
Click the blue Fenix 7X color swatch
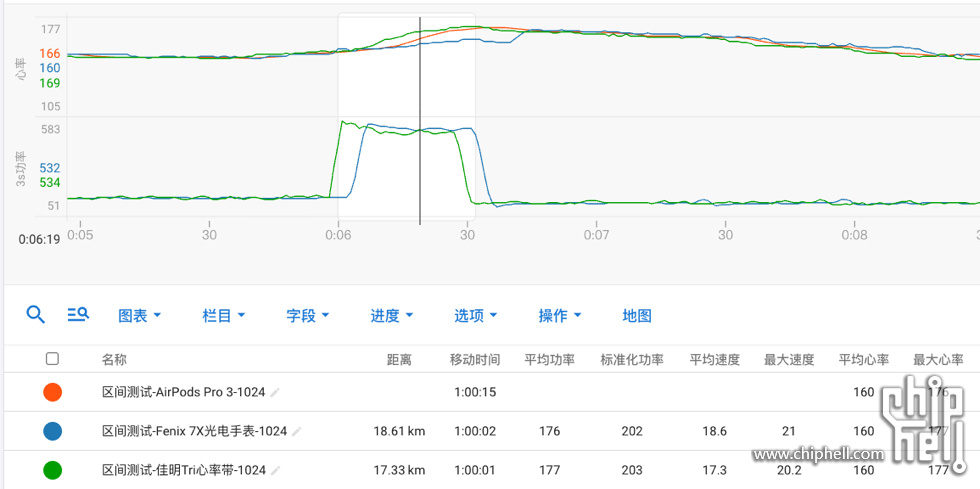pyautogui.click(x=52, y=431)
